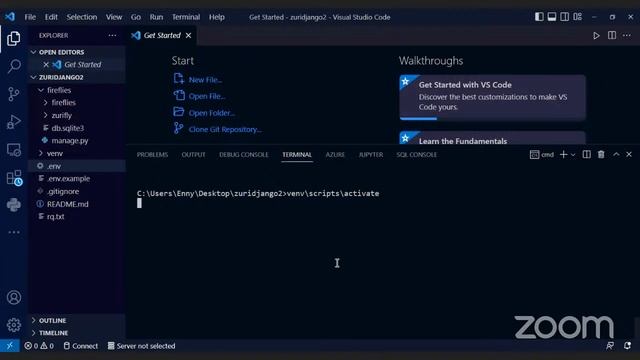Open editor More Actions ellipsis

627,36
